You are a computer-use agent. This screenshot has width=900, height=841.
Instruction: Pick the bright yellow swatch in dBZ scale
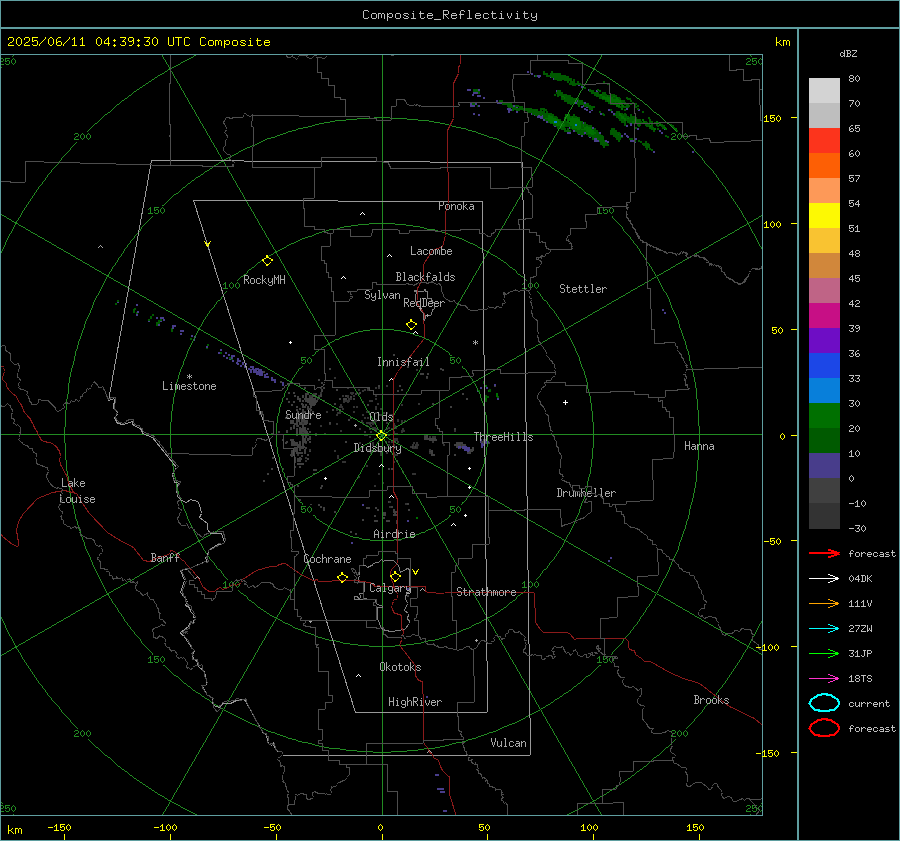[824, 215]
